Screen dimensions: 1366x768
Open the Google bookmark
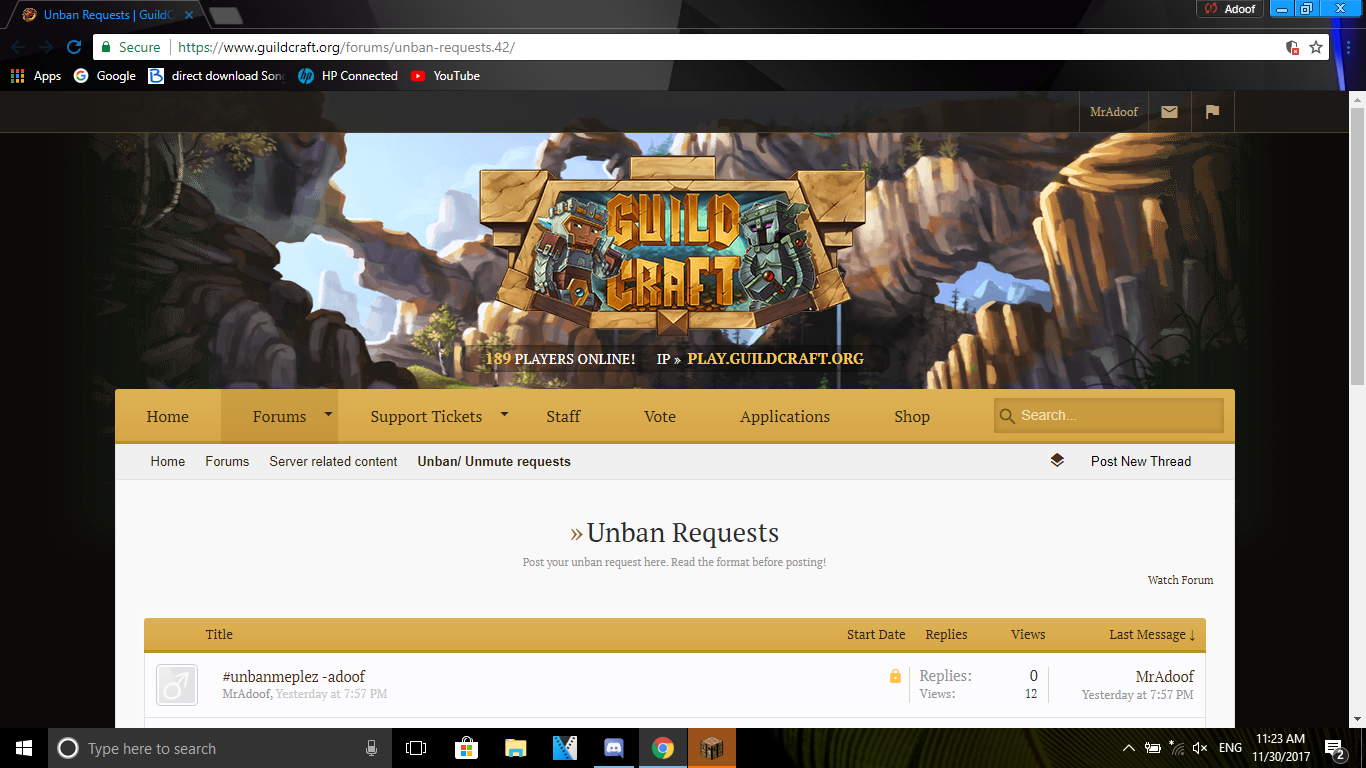pos(105,76)
